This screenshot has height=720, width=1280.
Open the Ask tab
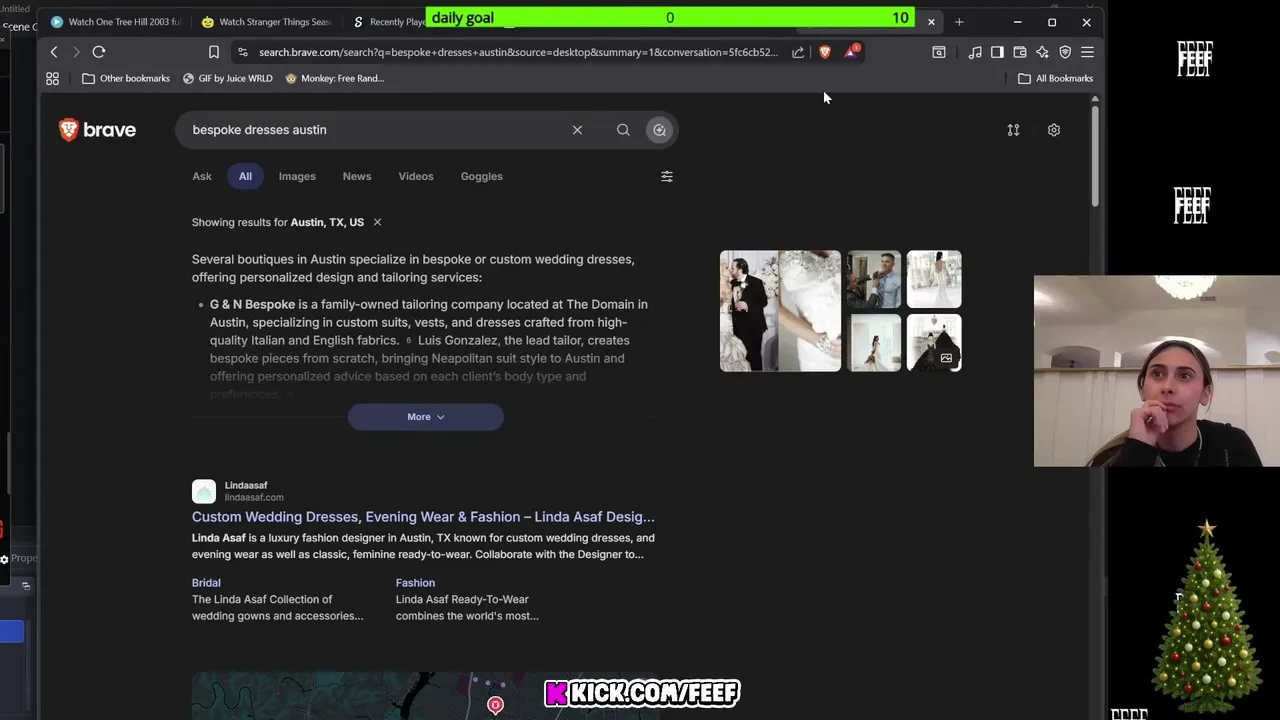coord(202,176)
